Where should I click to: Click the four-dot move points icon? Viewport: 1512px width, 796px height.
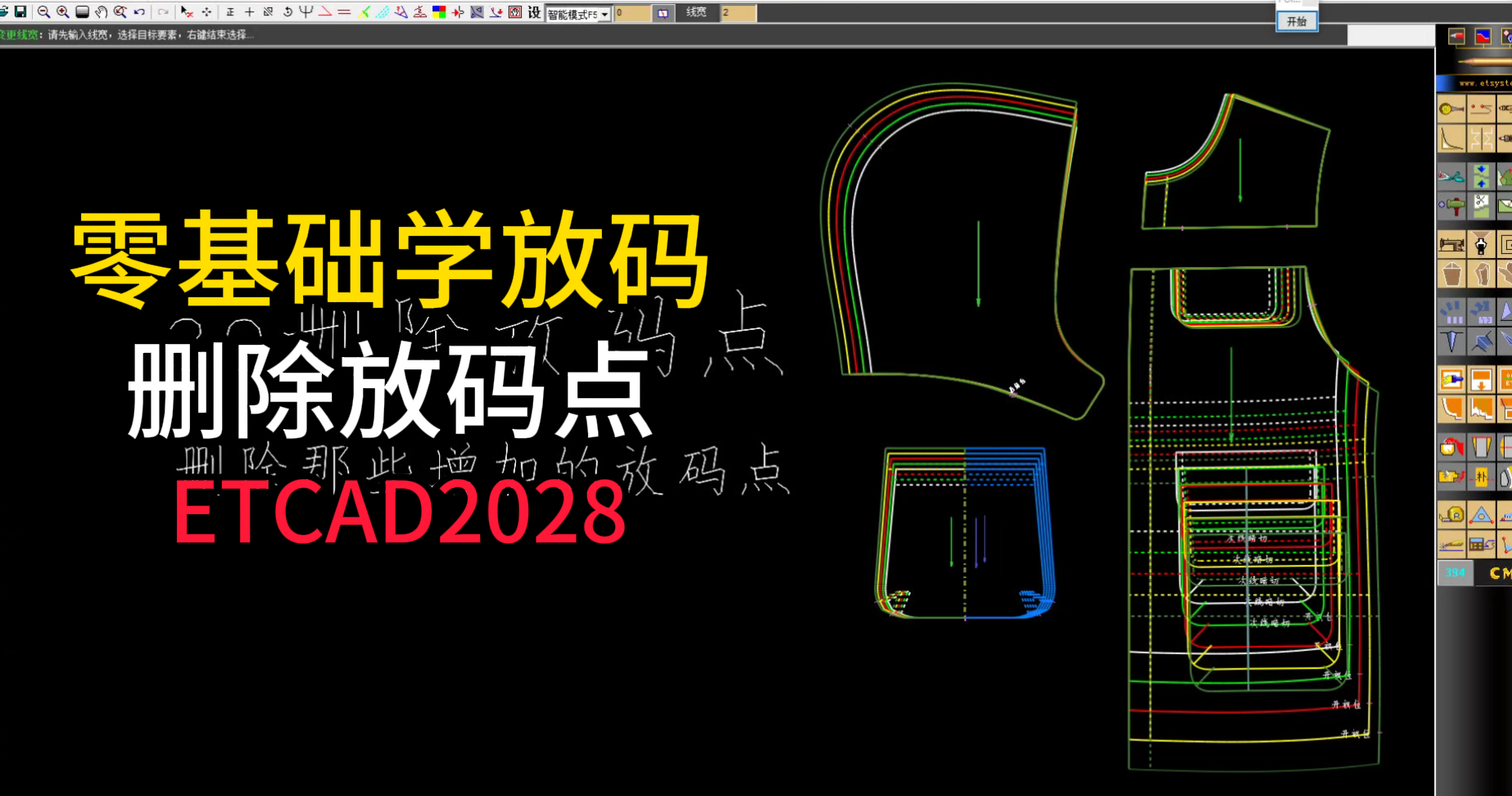coord(206,11)
